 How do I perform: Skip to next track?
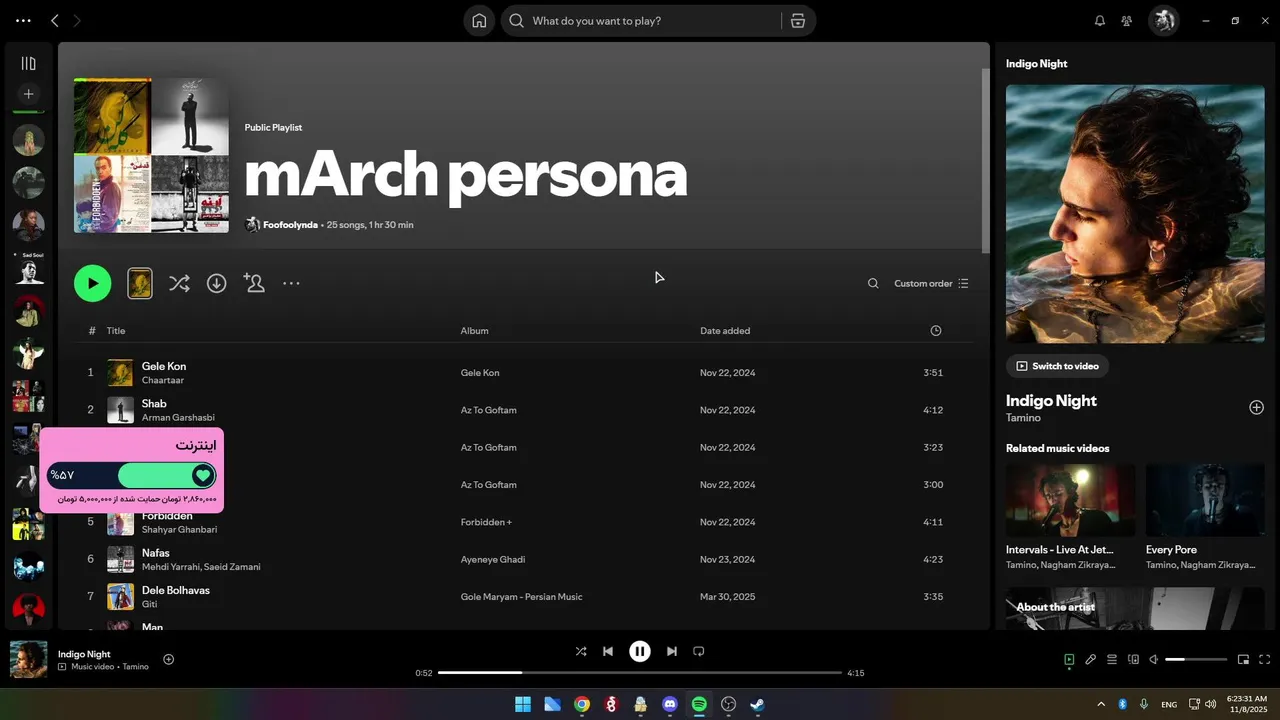pos(672,651)
